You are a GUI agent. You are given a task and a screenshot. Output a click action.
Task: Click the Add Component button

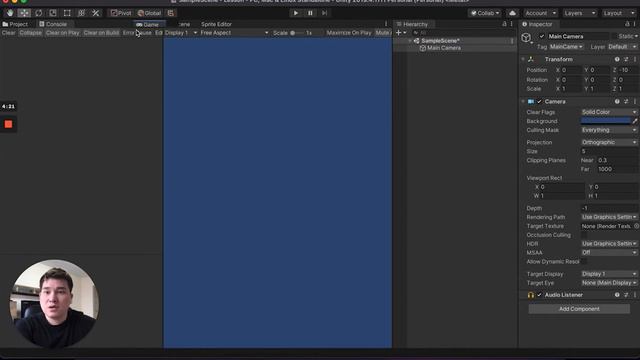click(x=579, y=309)
